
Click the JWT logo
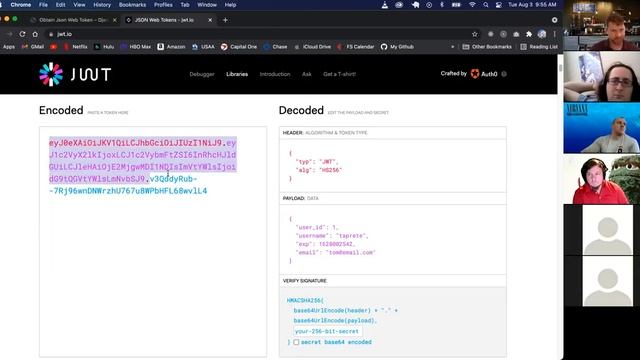[x=75, y=74]
